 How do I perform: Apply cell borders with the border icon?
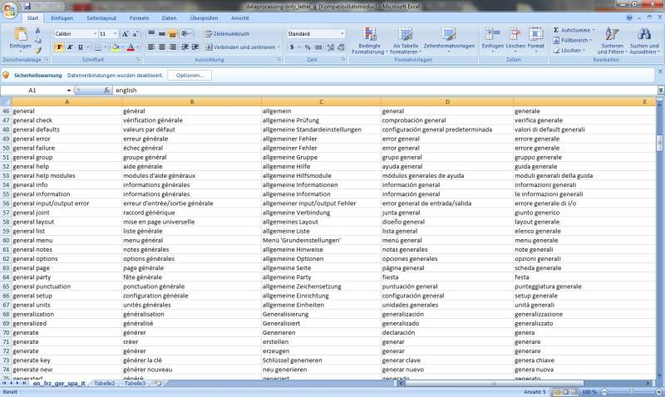point(98,47)
